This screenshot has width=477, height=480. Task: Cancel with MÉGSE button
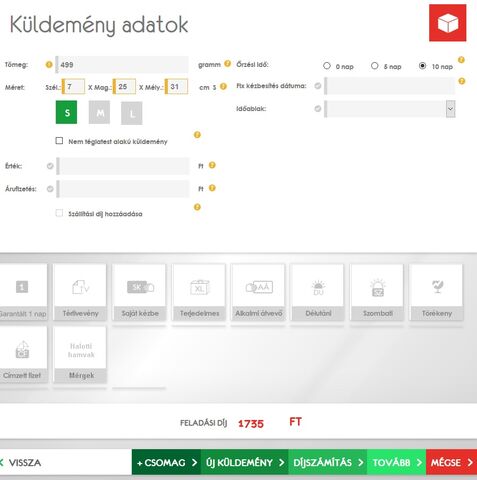pyautogui.click(x=452, y=462)
